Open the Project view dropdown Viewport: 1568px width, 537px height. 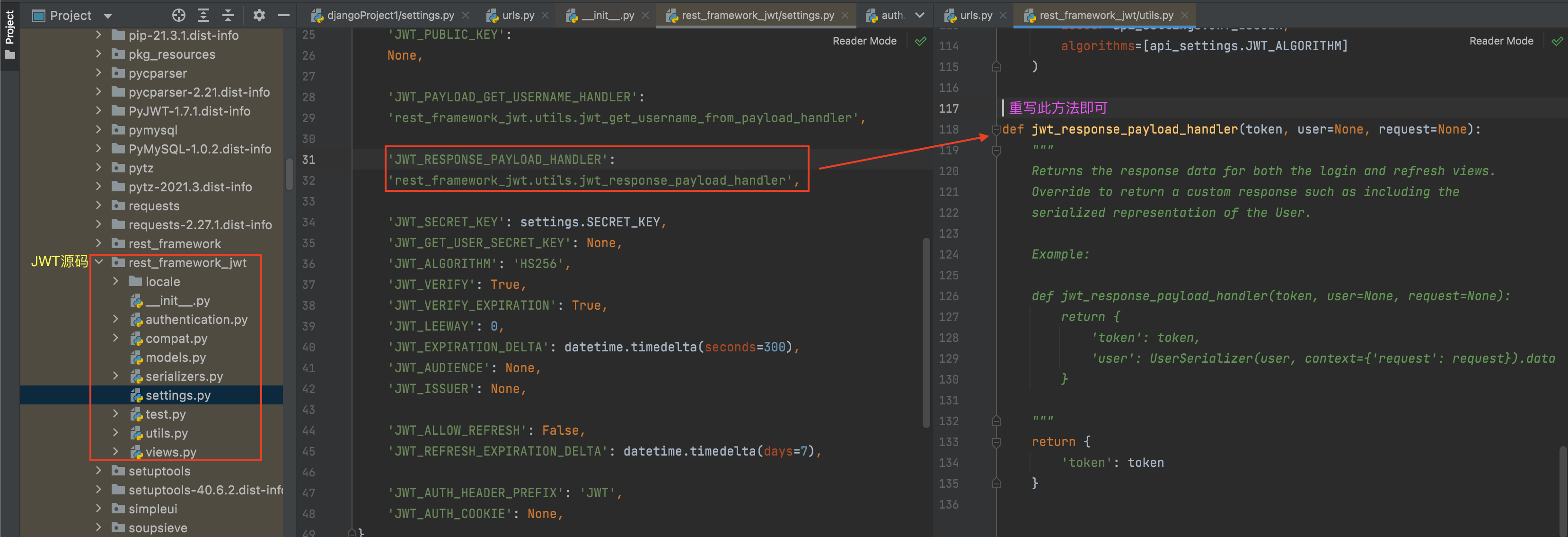[x=108, y=16]
